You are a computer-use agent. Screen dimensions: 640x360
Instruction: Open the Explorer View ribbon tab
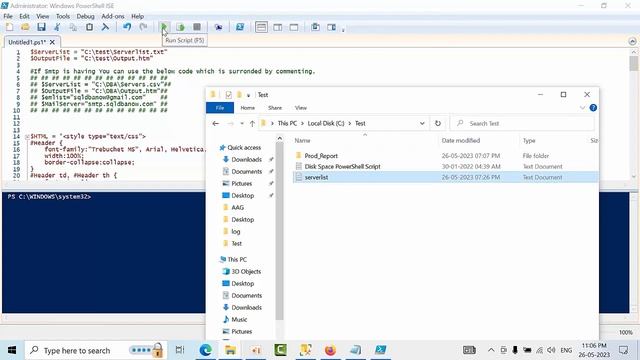pos(301,108)
